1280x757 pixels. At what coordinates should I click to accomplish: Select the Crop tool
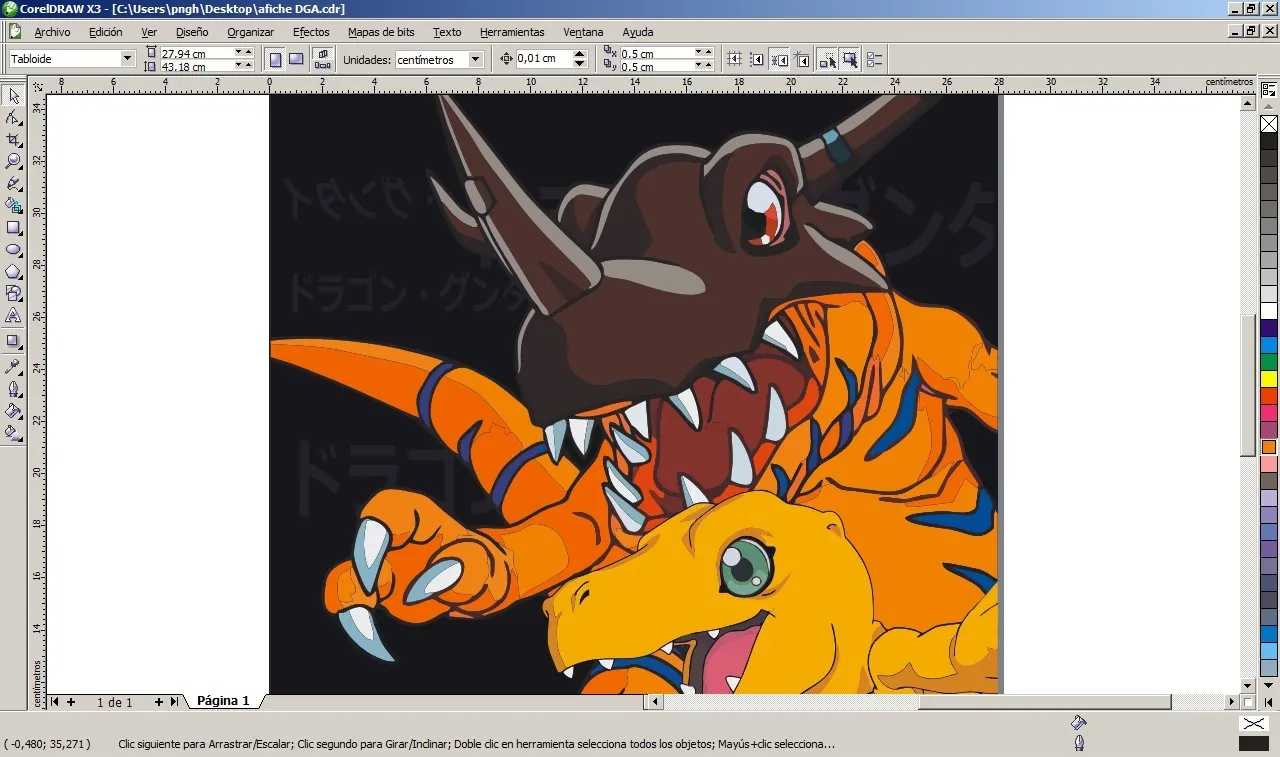point(13,140)
